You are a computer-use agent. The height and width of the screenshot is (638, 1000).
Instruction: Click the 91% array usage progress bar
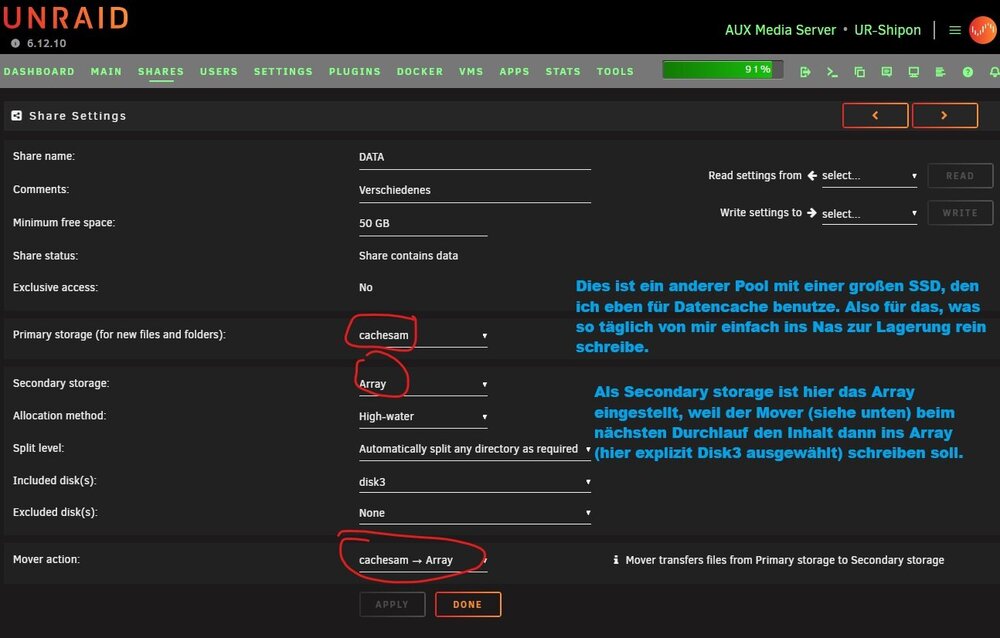pyautogui.click(x=723, y=70)
